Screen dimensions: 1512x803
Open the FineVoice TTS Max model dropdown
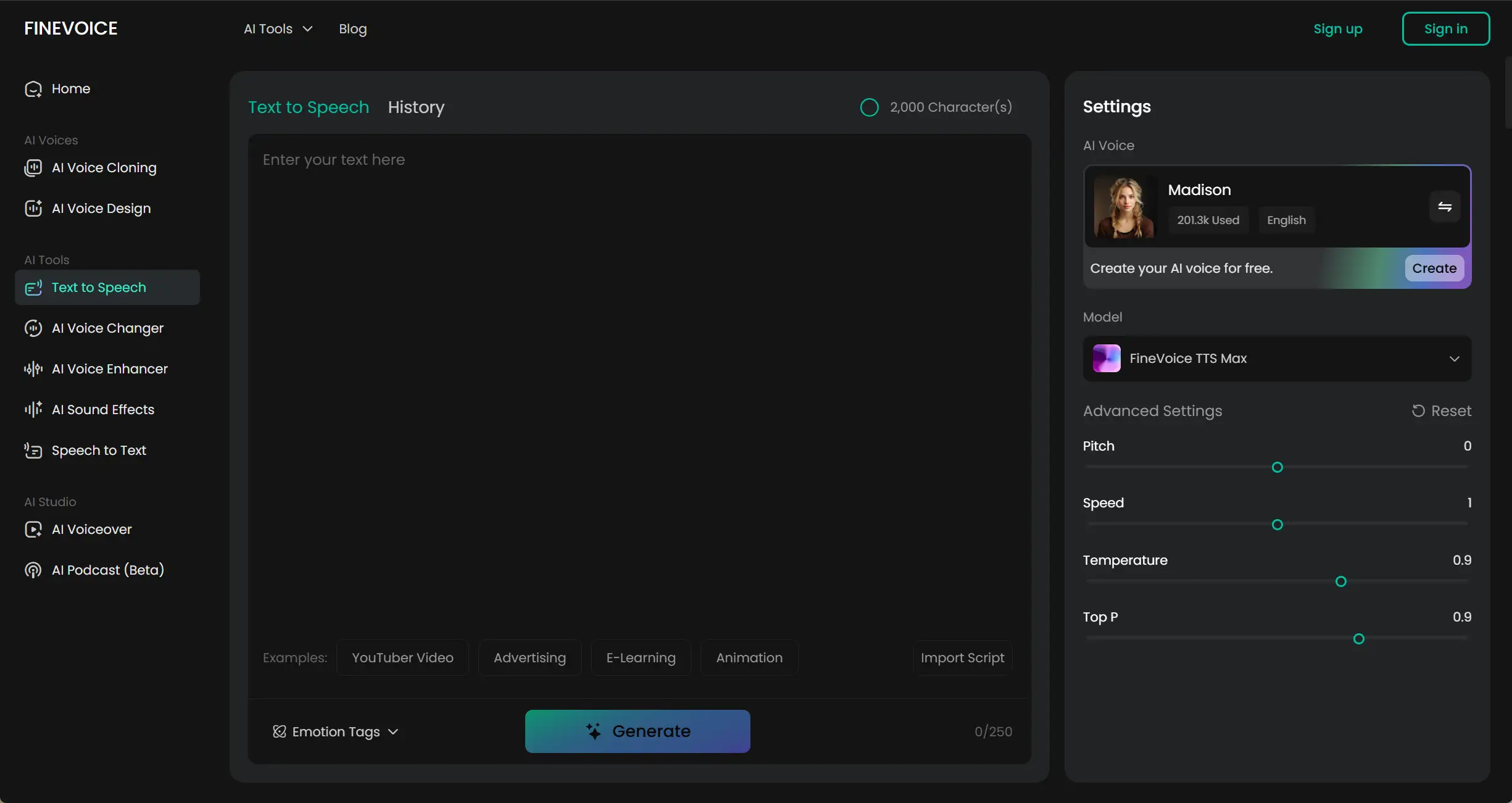pyautogui.click(x=1277, y=359)
